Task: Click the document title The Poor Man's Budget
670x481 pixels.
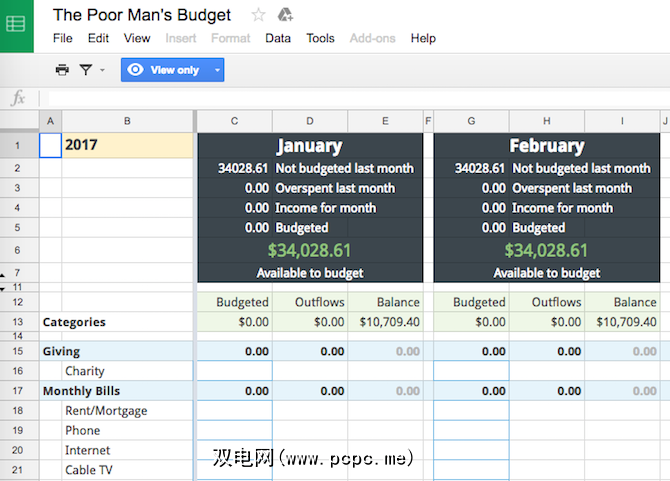Action: pos(142,15)
